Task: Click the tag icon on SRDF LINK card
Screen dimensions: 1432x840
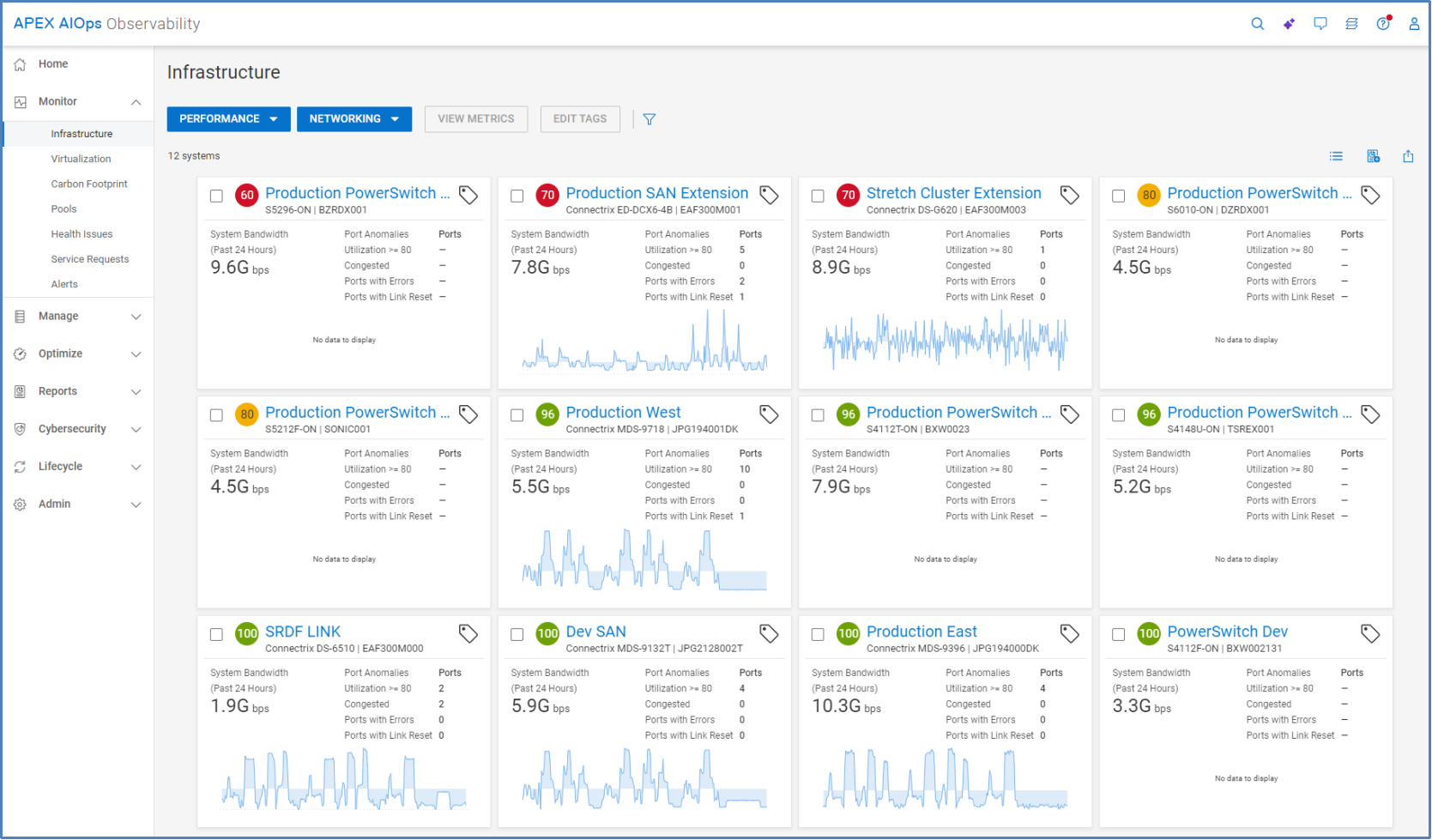Action: pos(468,634)
